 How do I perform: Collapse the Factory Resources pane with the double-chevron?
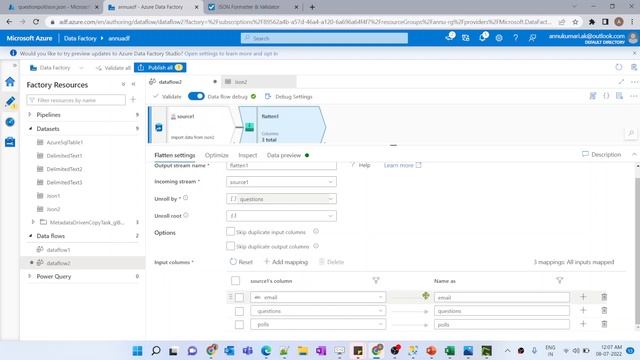pyautogui.click(x=133, y=84)
